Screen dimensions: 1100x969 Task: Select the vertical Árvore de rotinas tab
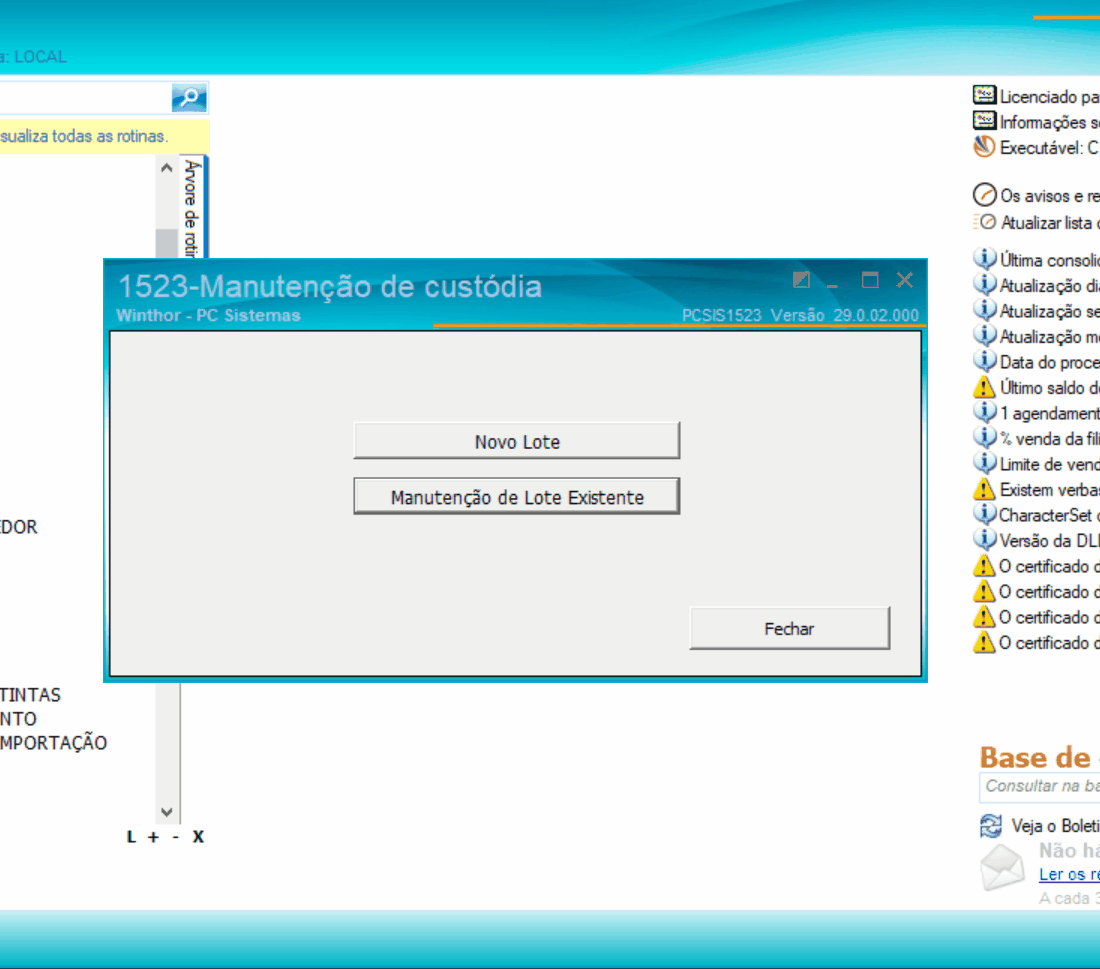[192, 208]
